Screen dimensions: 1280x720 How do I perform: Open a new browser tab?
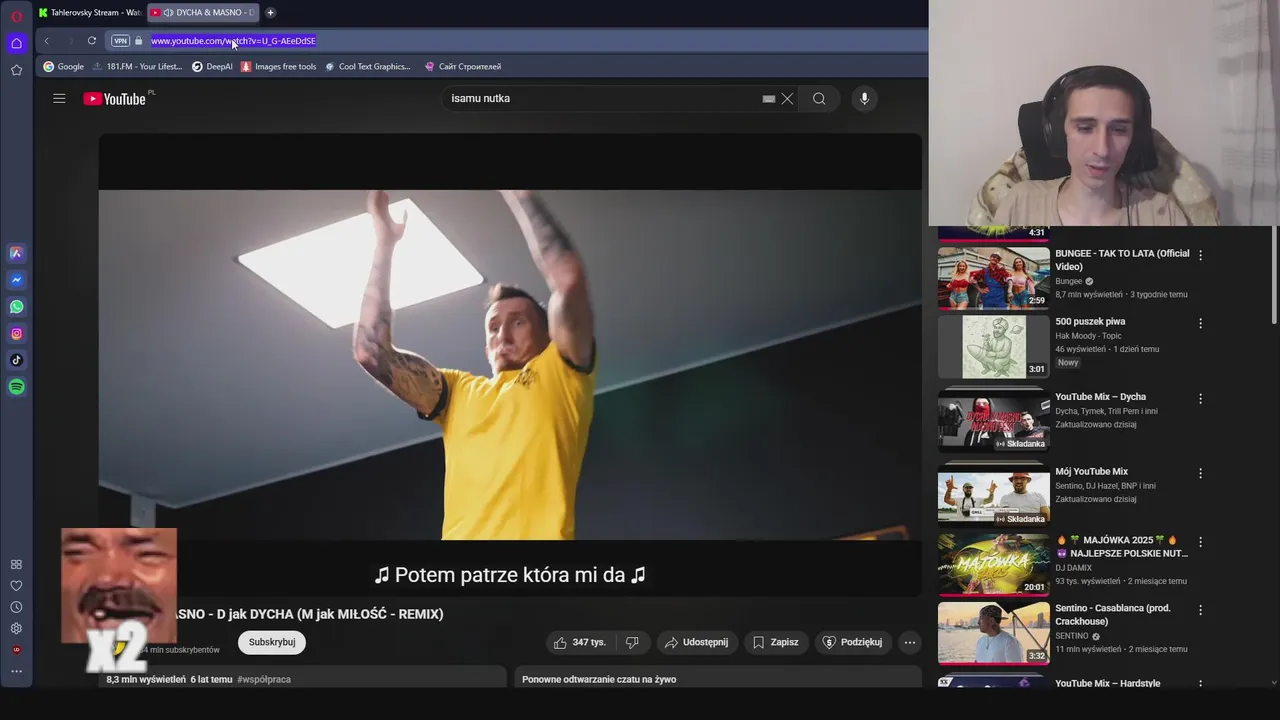[x=270, y=13]
